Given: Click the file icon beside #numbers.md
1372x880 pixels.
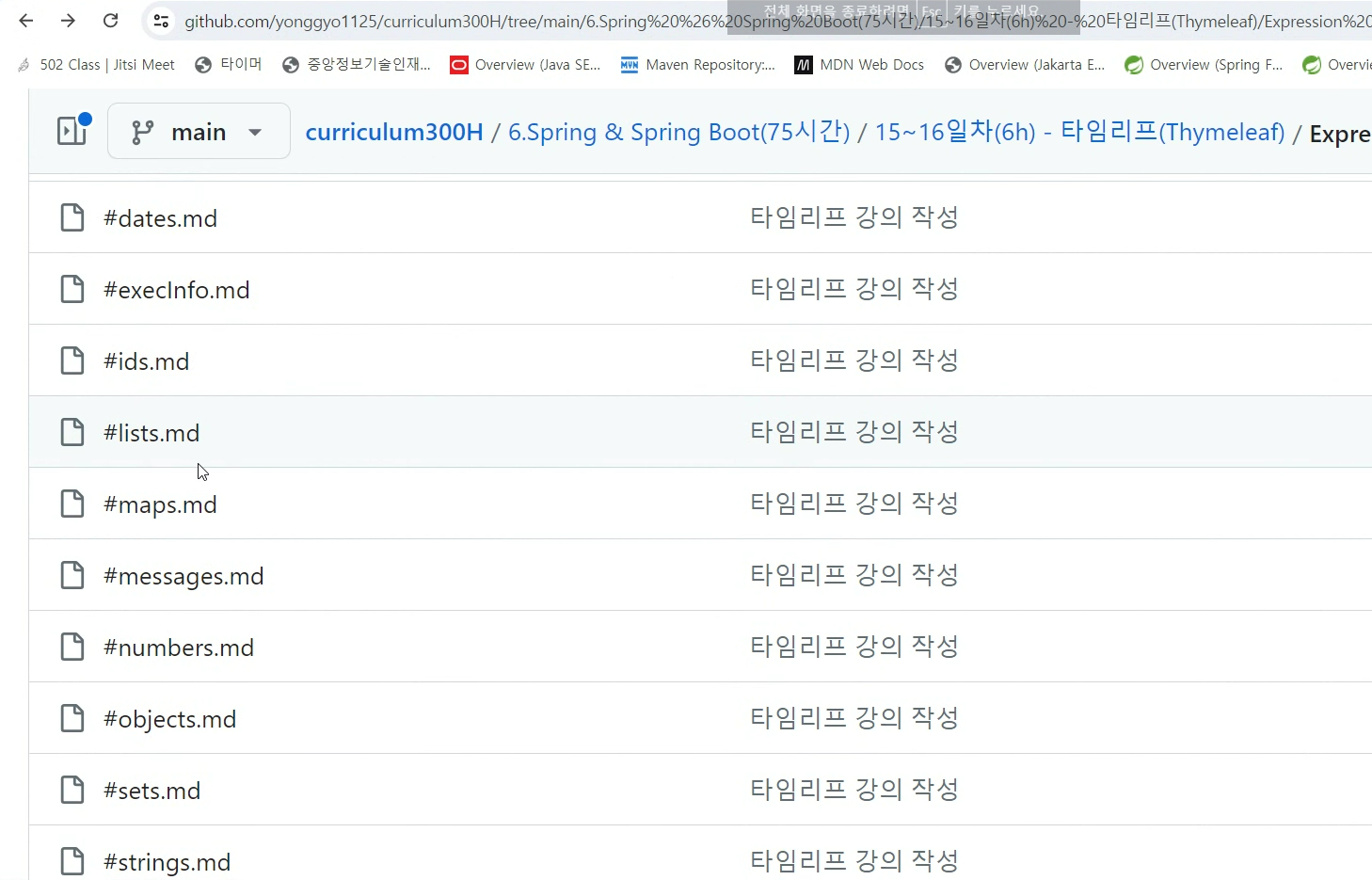Looking at the screenshot, I should click(x=72, y=647).
